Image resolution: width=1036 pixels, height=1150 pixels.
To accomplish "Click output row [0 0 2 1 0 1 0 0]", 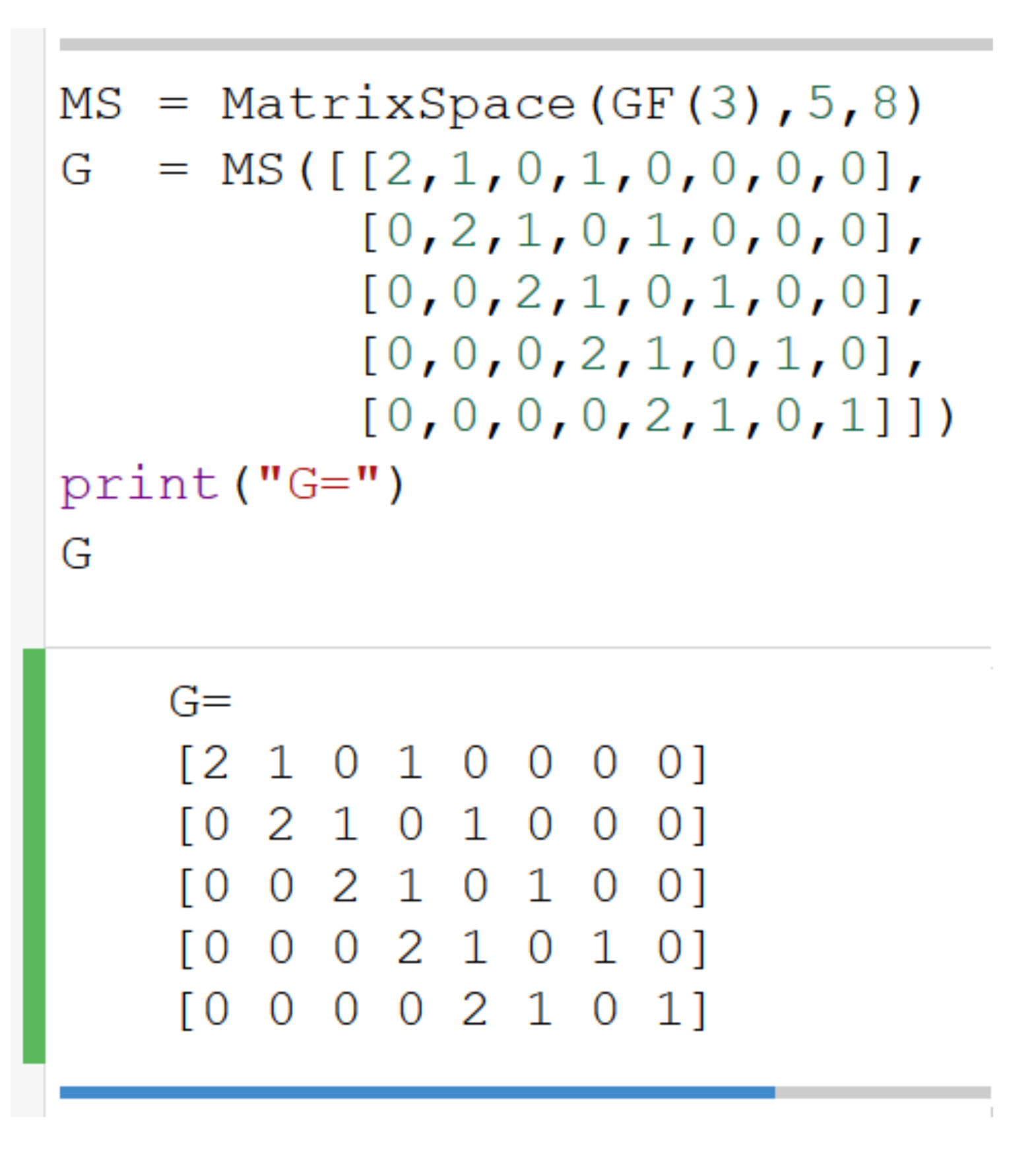I will point(443,887).
